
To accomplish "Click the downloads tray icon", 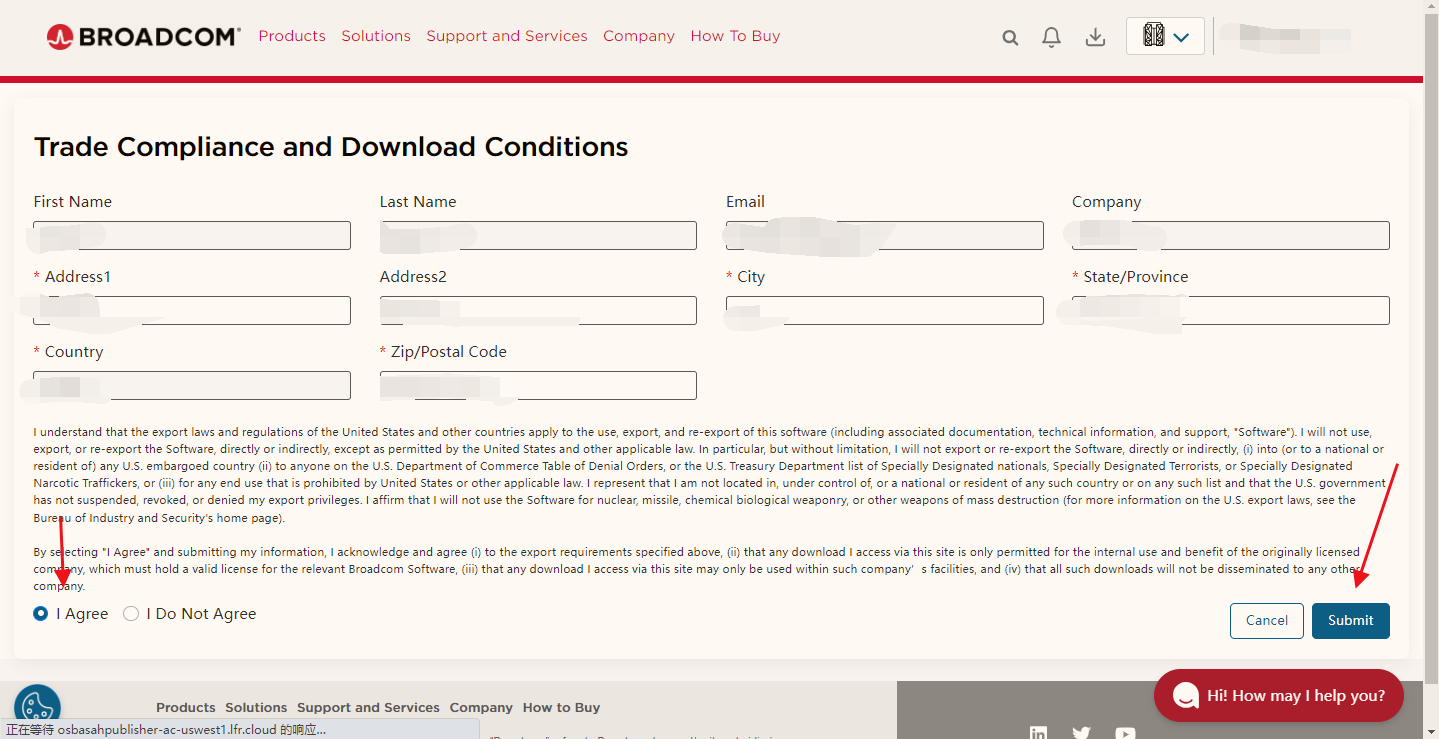I will (1096, 37).
